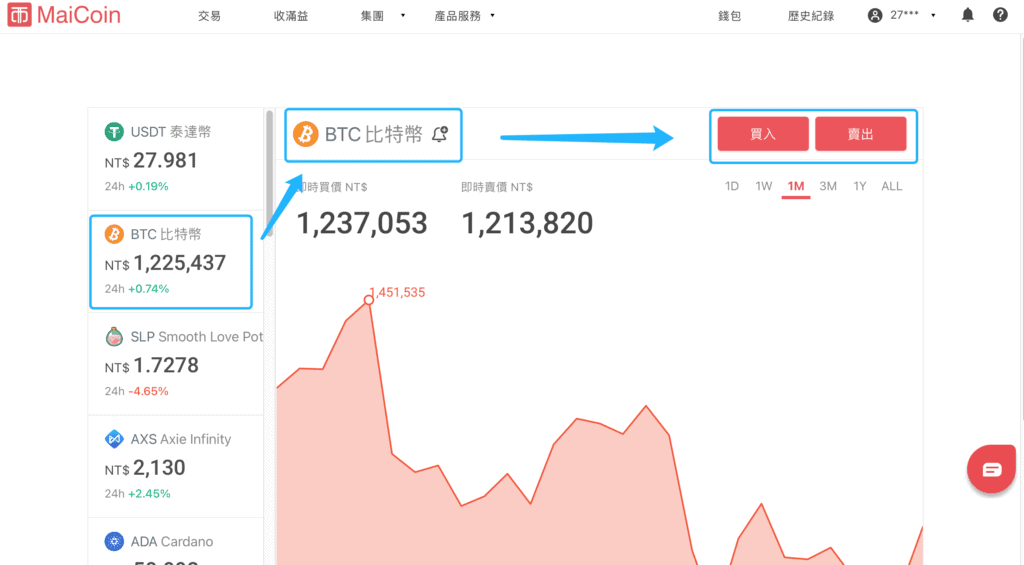
Task: Click the BTC 比特幣 chart title
Action: pos(374,134)
